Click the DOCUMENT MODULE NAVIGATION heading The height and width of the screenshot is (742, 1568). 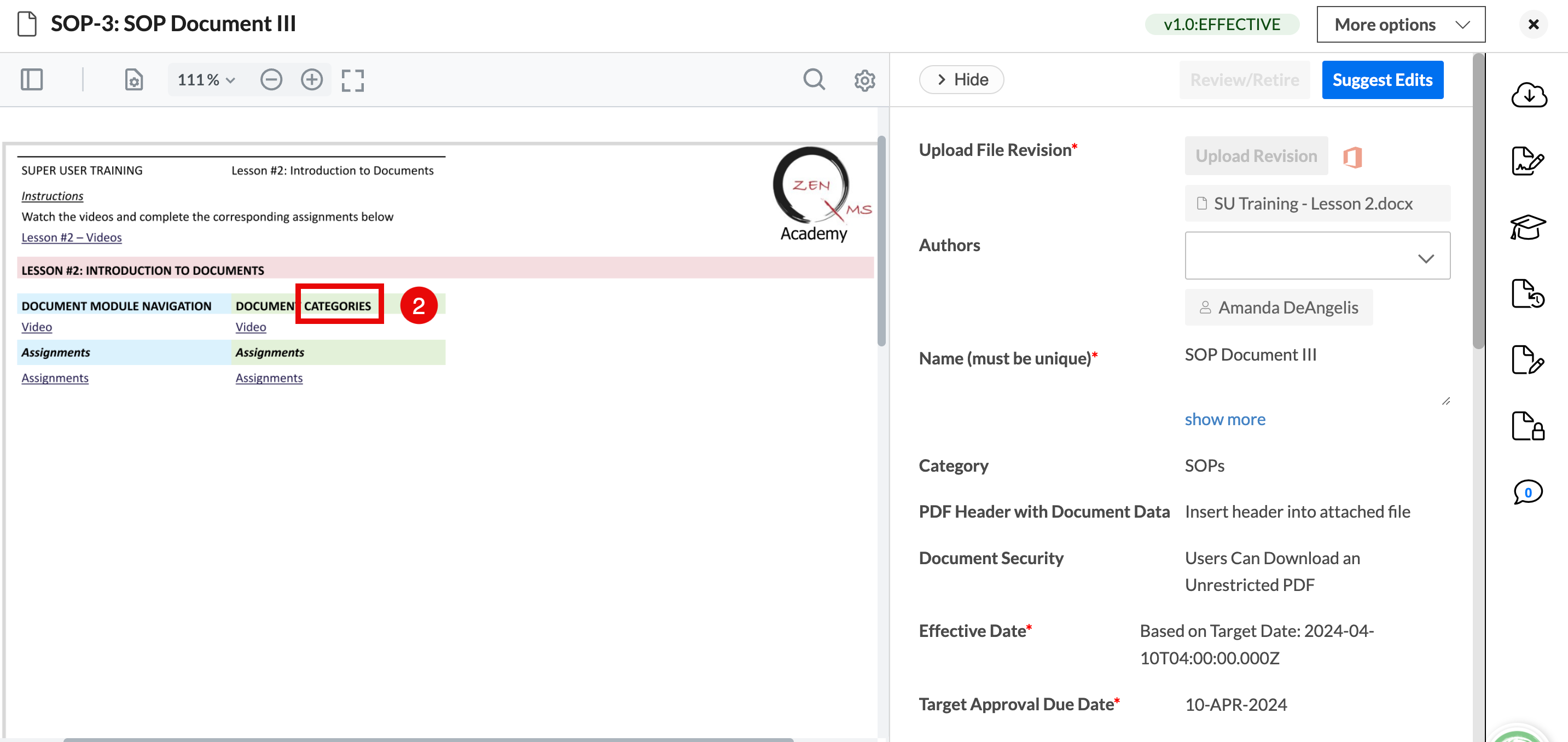coord(117,306)
